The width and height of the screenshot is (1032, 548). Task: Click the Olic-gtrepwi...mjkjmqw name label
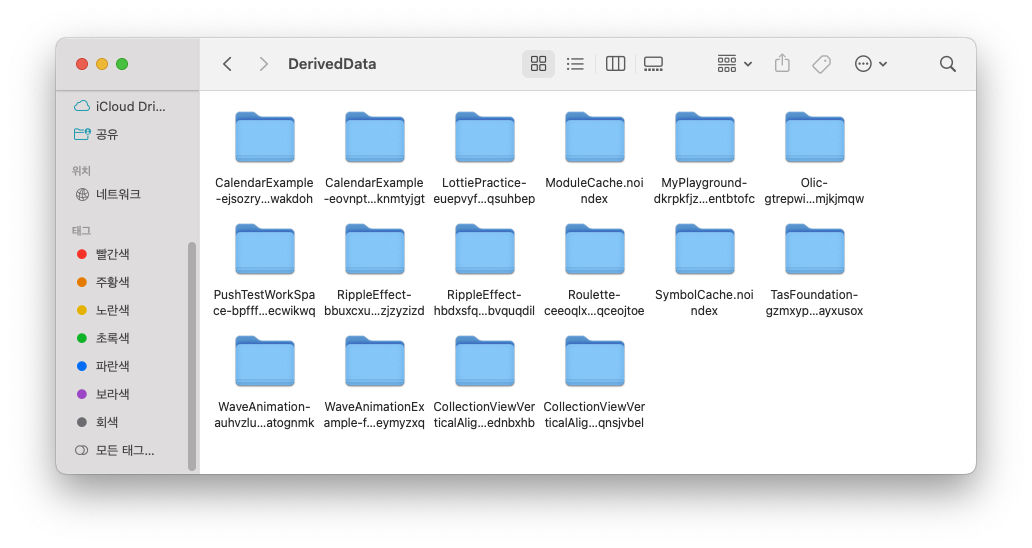click(x=814, y=191)
